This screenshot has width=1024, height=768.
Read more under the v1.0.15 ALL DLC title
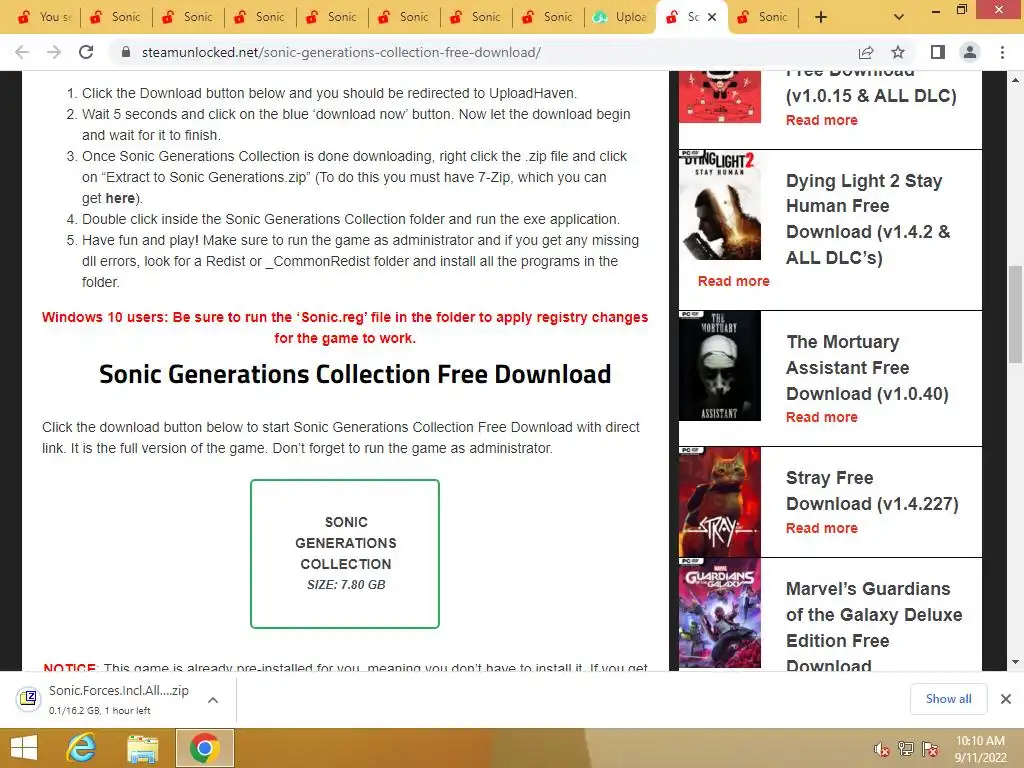[822, 120]
